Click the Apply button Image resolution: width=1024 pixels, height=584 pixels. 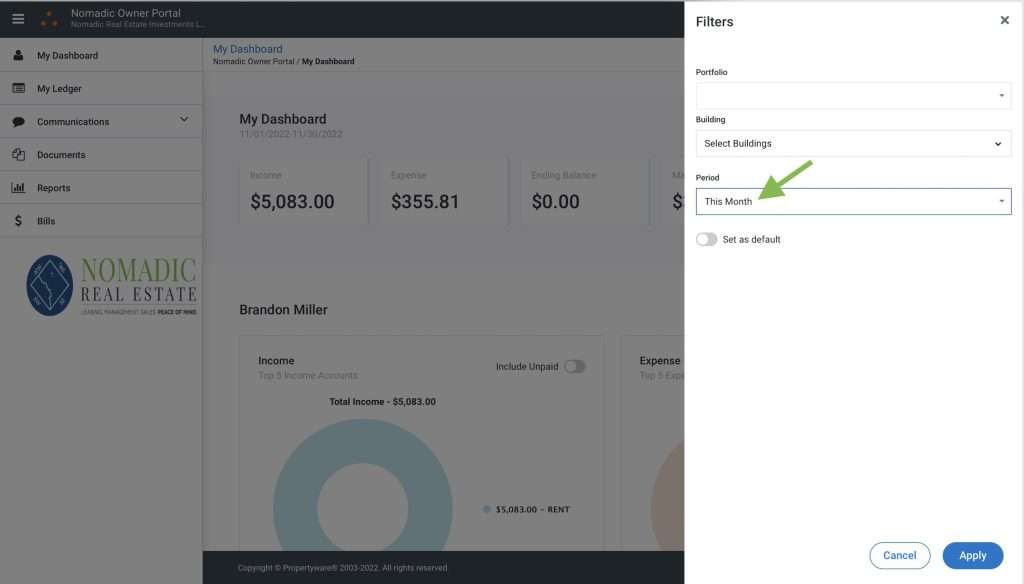(x=972, y=556)
